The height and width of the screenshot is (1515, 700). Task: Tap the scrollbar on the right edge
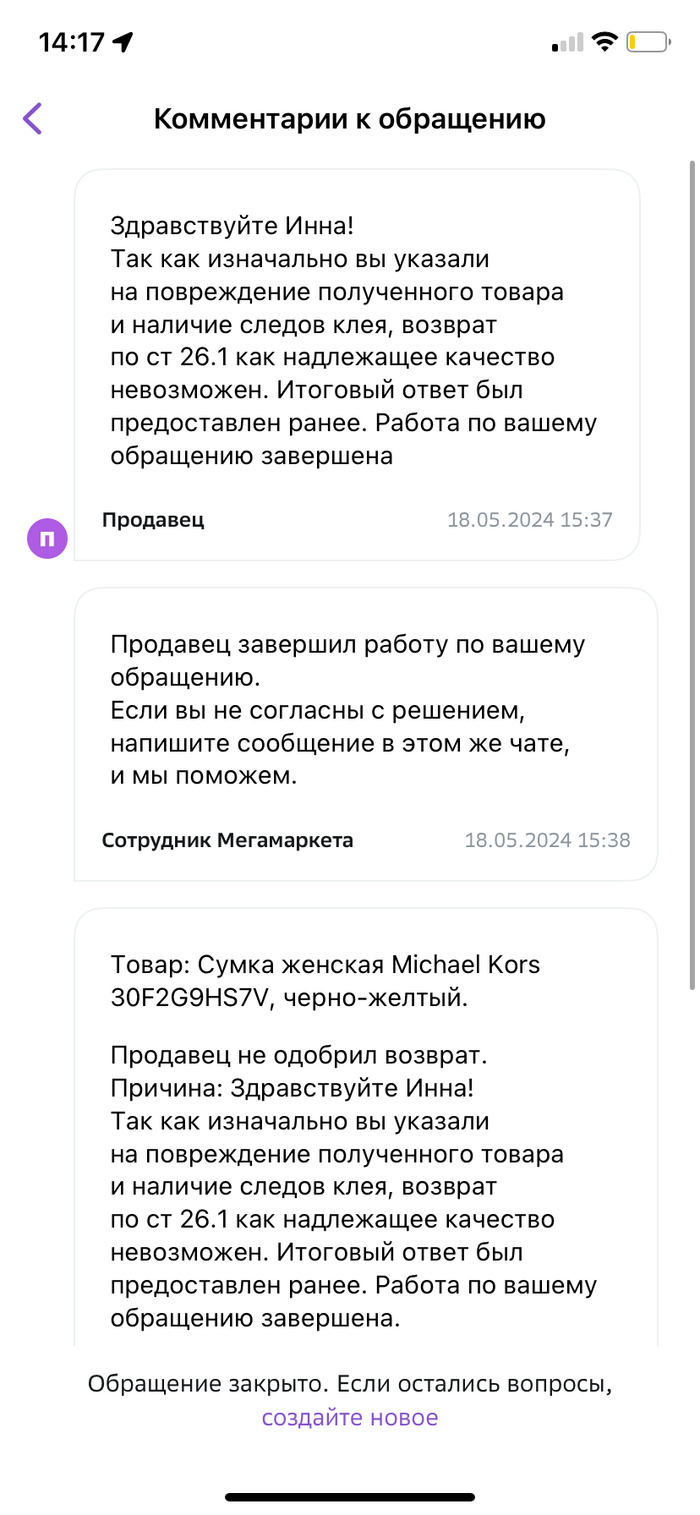[691, 570]
